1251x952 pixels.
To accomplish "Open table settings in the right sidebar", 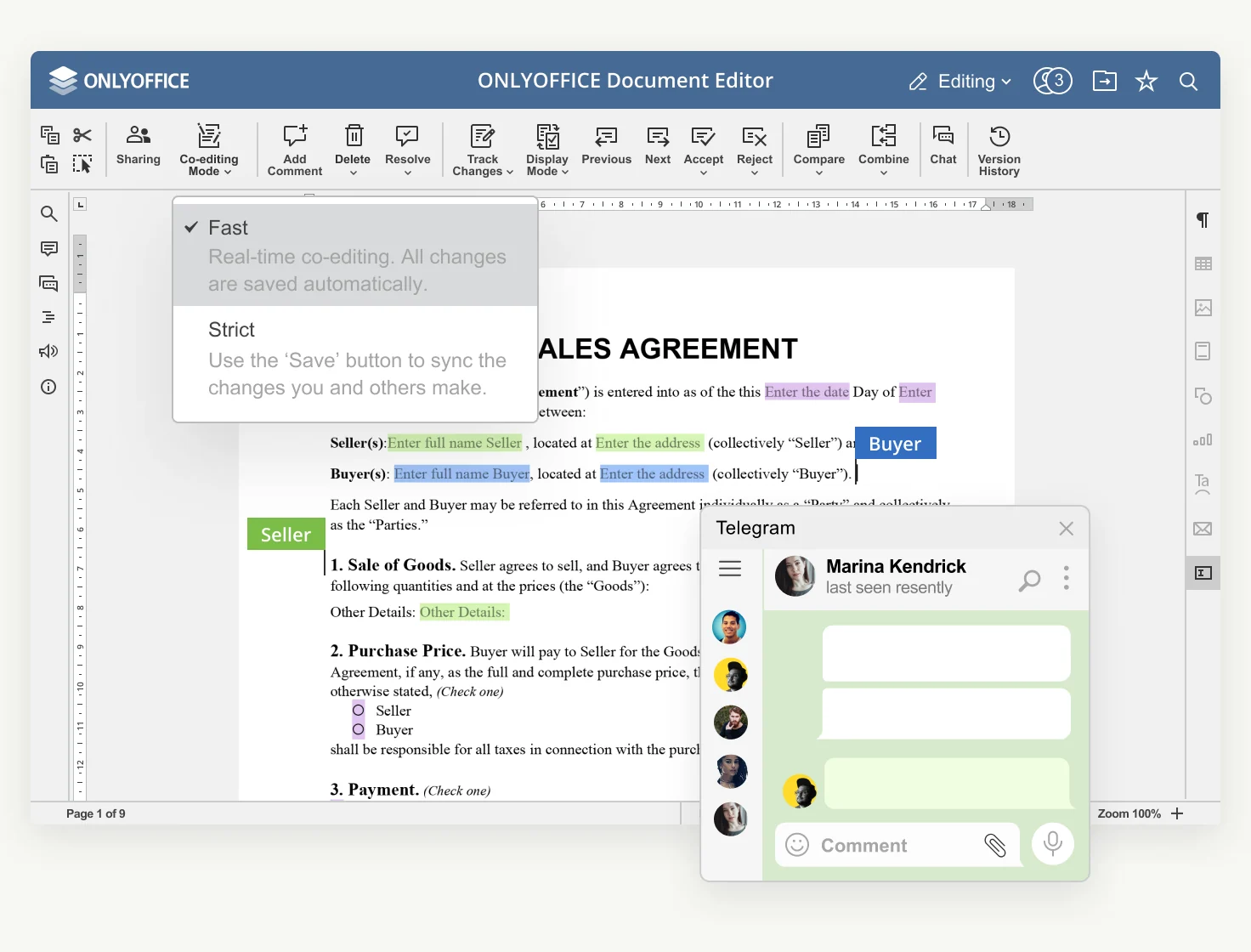I will point(1203,263).
